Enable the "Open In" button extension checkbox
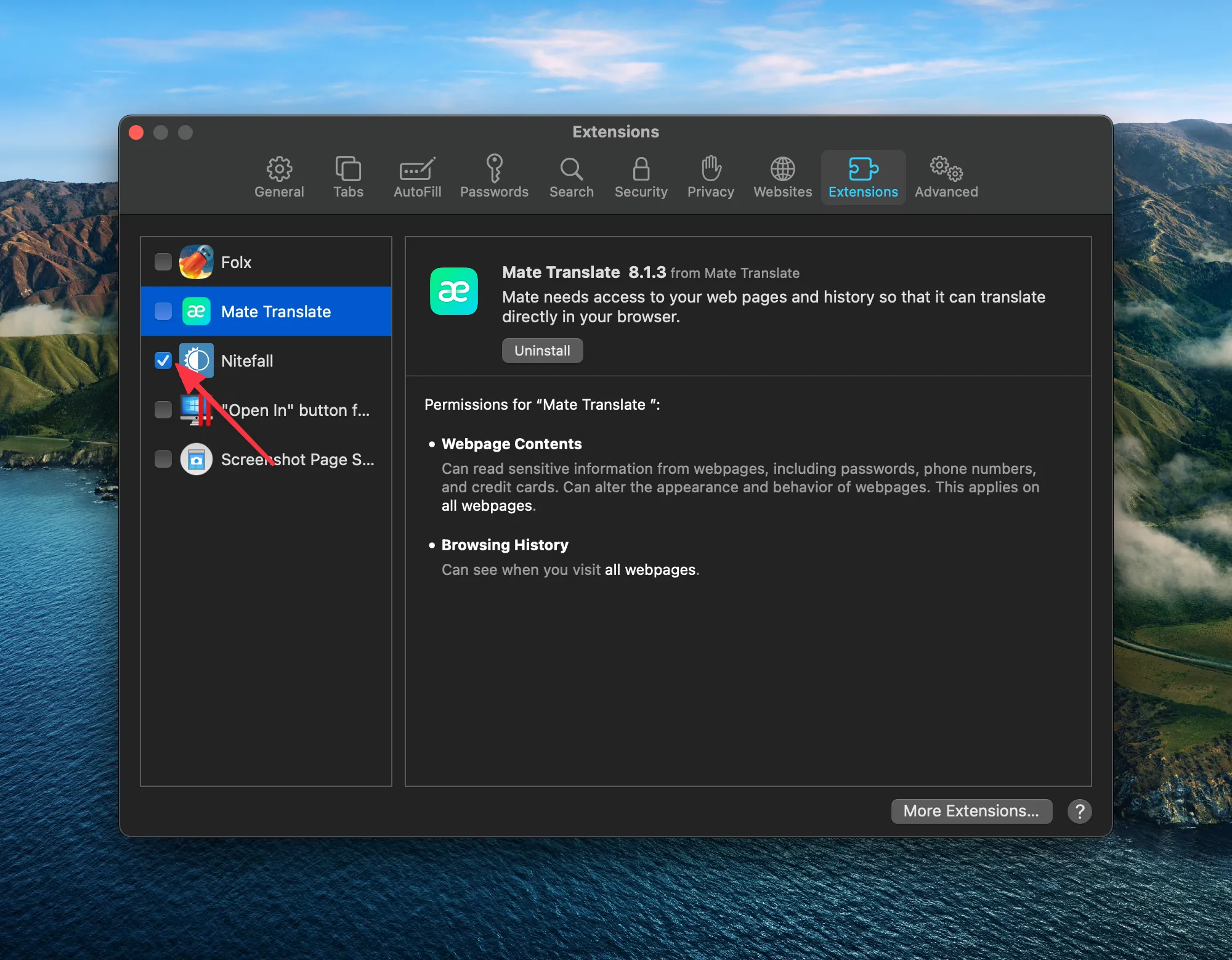This screenshot has height=960, width=1232. tap(163, 410)
